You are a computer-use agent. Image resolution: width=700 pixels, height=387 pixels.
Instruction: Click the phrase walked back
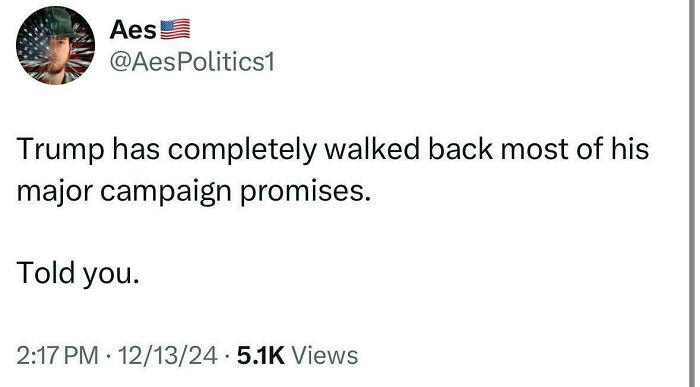(408, 149)
